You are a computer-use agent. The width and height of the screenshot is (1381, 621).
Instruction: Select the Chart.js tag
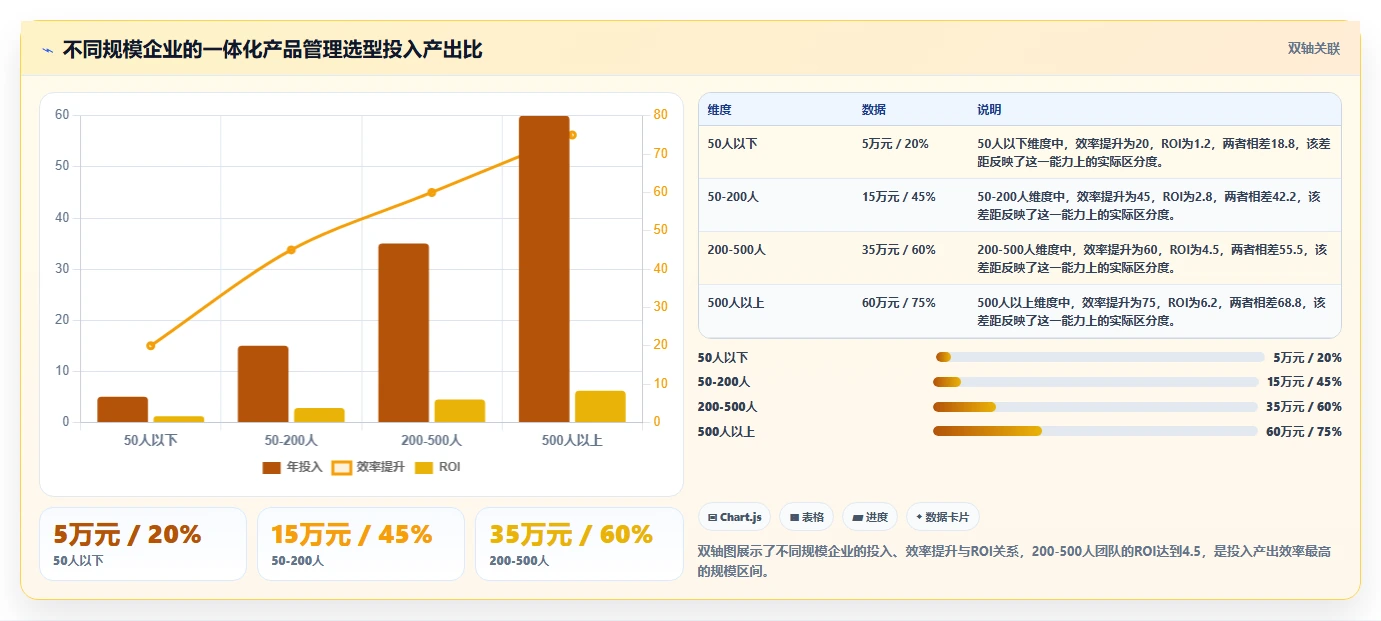click(x=735, y=517)
